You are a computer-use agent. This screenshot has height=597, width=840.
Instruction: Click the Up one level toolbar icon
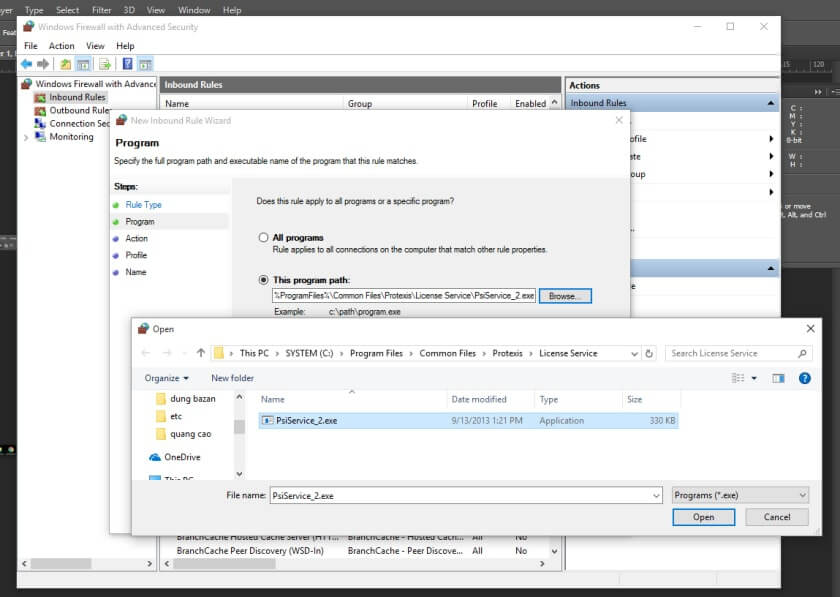pyautogui.click(x=66, y=64)
